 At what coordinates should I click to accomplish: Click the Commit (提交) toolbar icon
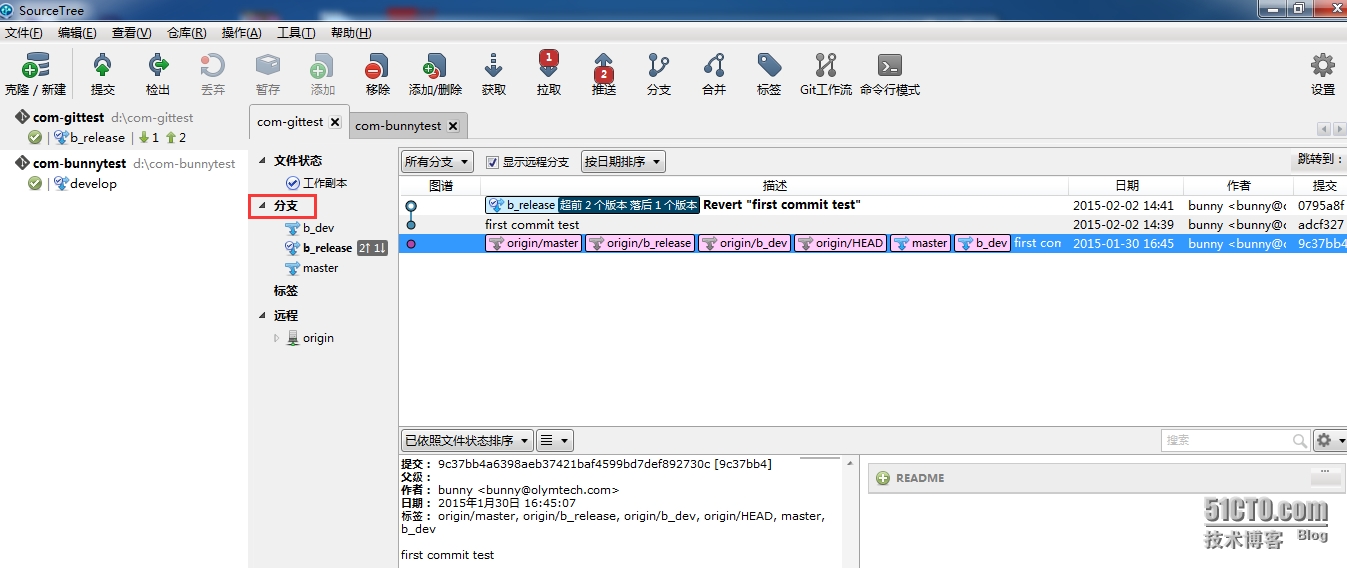click(103, 67)
